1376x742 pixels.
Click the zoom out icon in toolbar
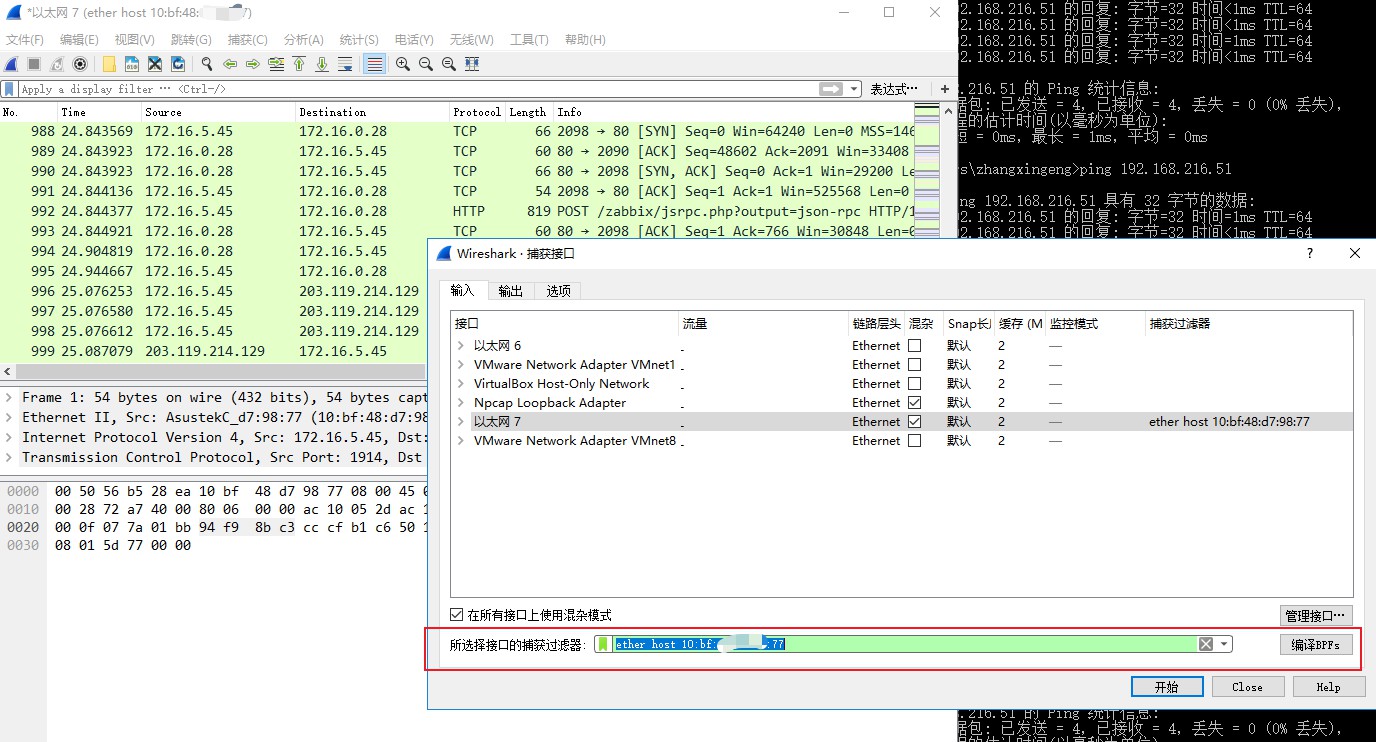click(x=426, y=64)
